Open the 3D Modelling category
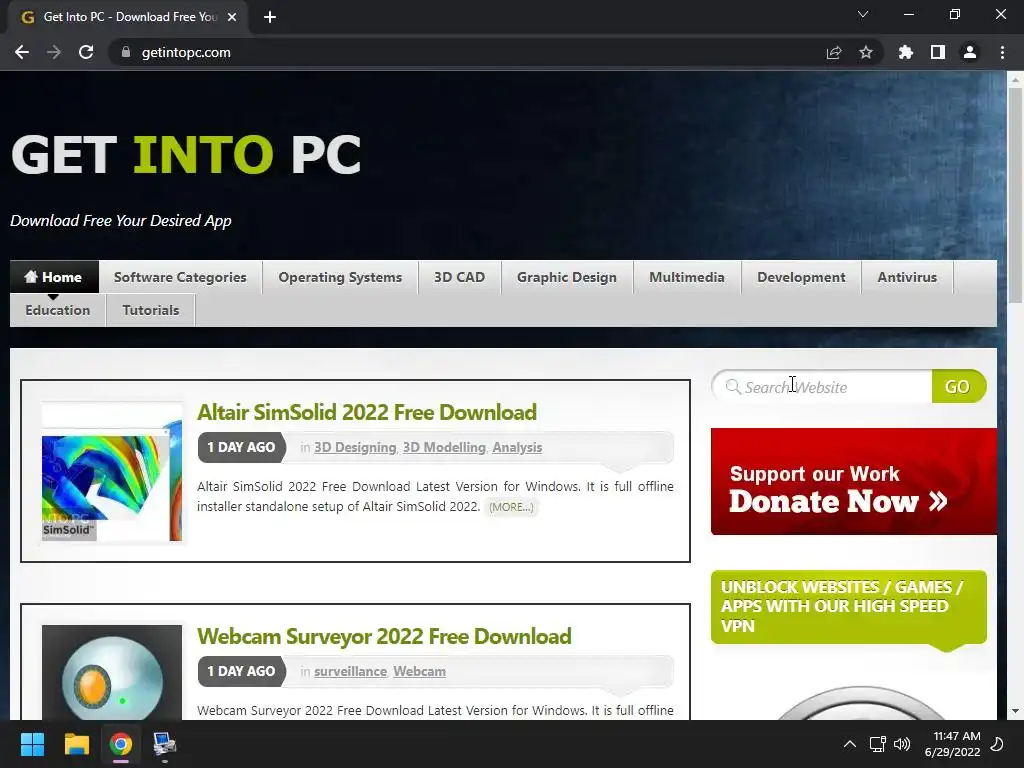The image size is (1024, 768). [x=444, y=447]
